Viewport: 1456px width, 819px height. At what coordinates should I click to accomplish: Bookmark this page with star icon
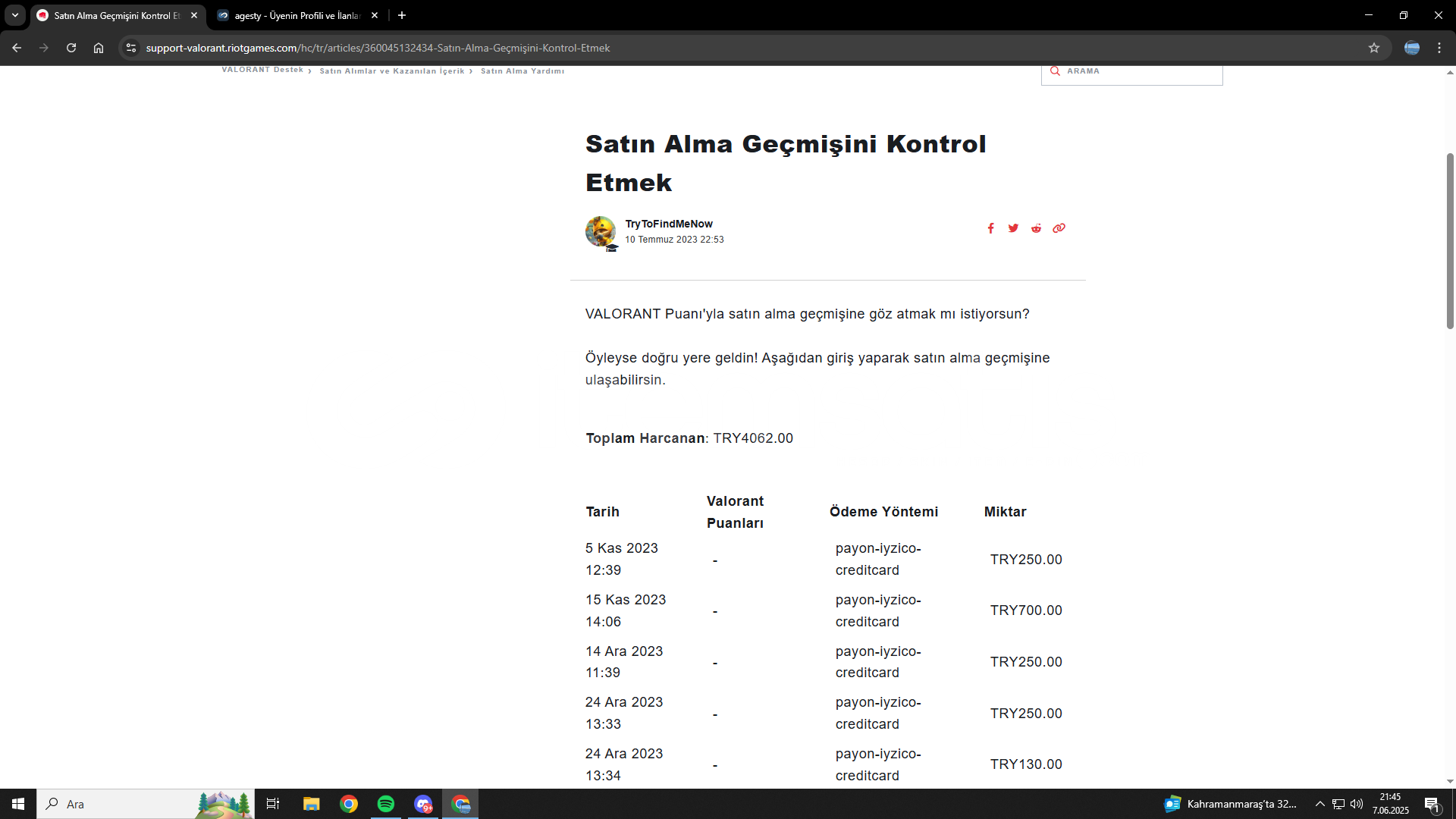(1374, 48)
